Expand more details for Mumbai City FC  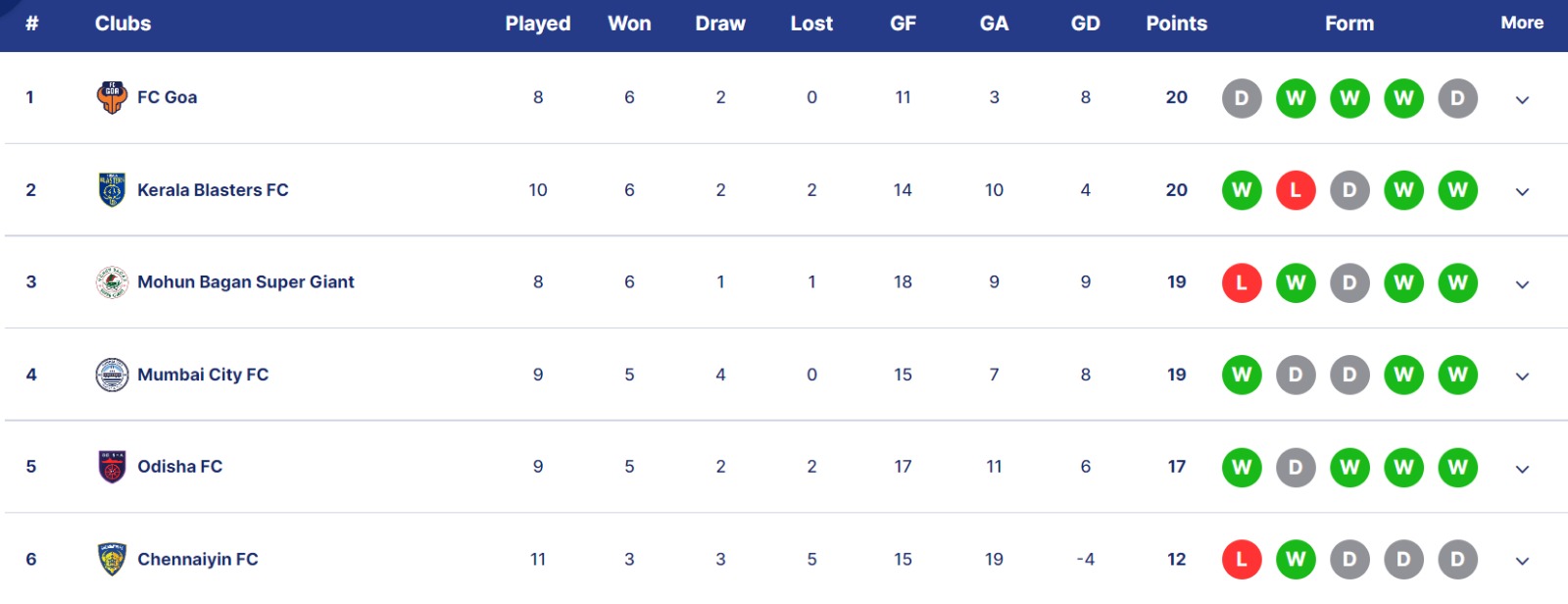1522,376
